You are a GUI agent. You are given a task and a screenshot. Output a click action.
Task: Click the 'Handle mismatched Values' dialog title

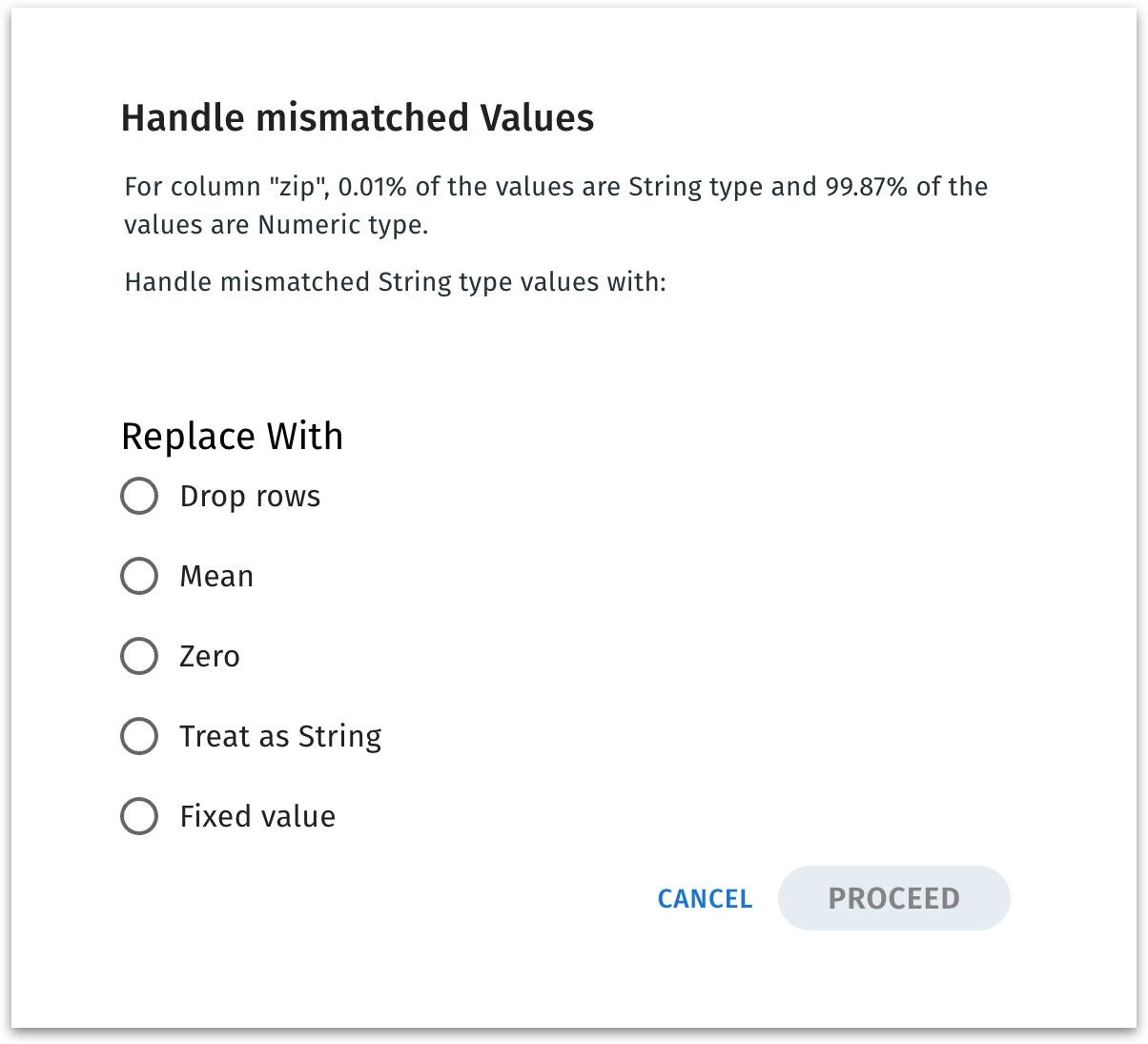pos(358,118)
